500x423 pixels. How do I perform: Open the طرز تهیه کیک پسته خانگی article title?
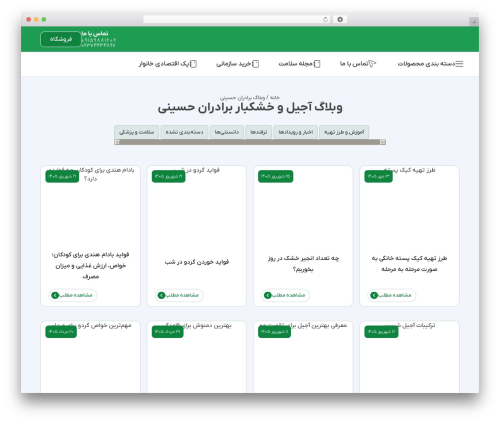[x=409, y=263]
